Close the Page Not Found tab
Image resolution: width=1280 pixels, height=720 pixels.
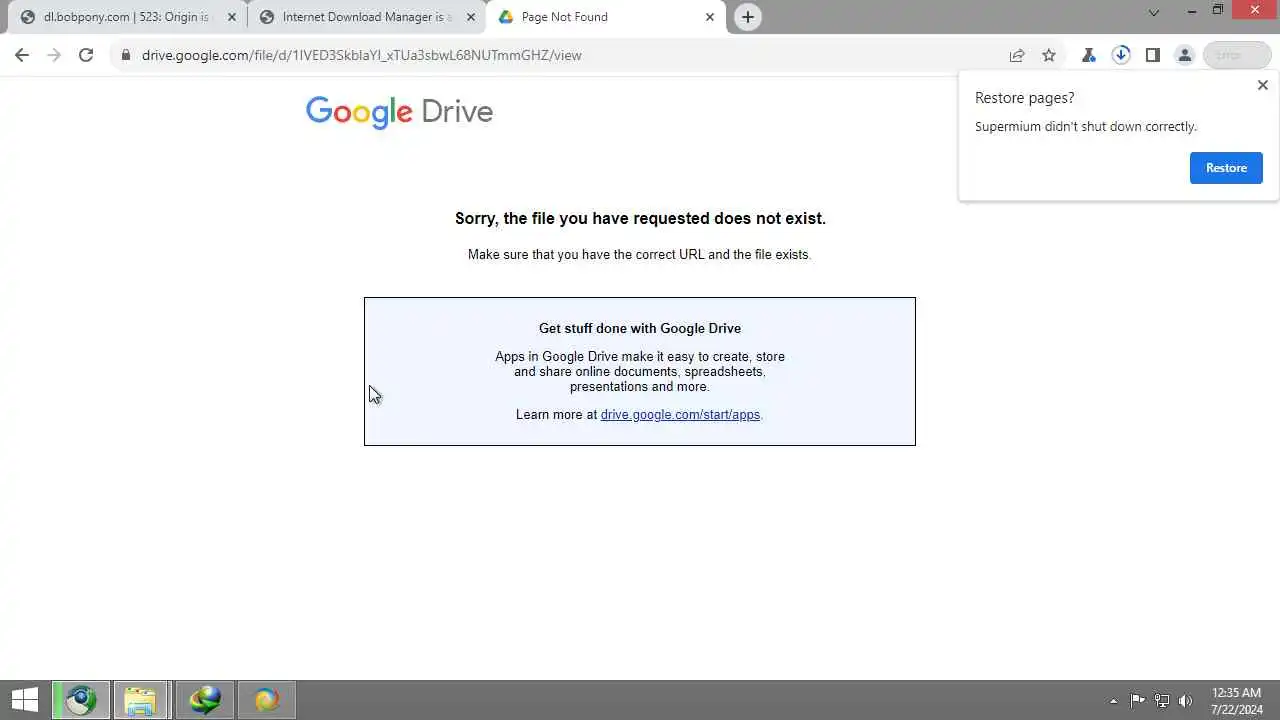(710, 17)
